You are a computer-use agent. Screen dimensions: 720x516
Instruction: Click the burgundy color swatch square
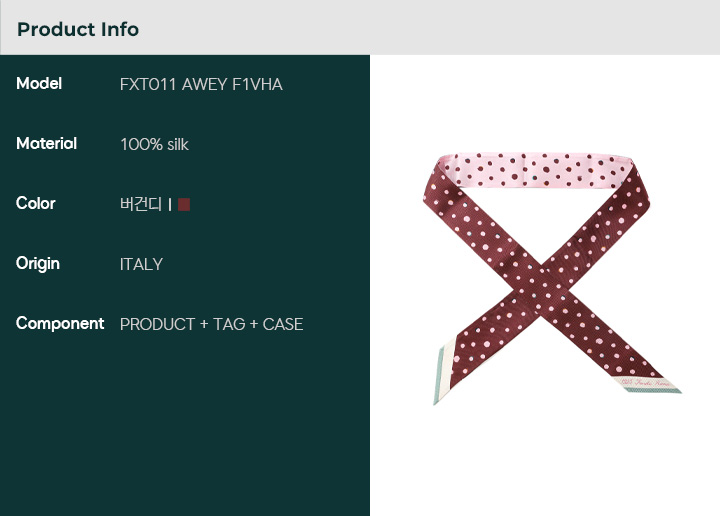[x=184, y=204]
